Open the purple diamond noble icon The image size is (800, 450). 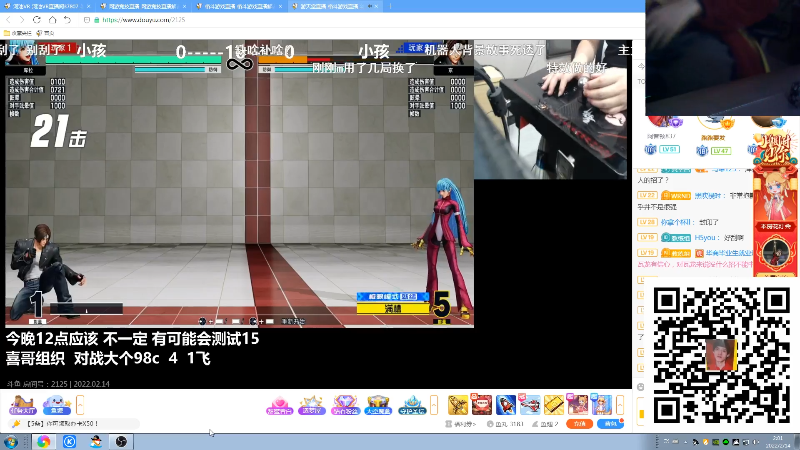pyautogui.click(x=345, y=405)
